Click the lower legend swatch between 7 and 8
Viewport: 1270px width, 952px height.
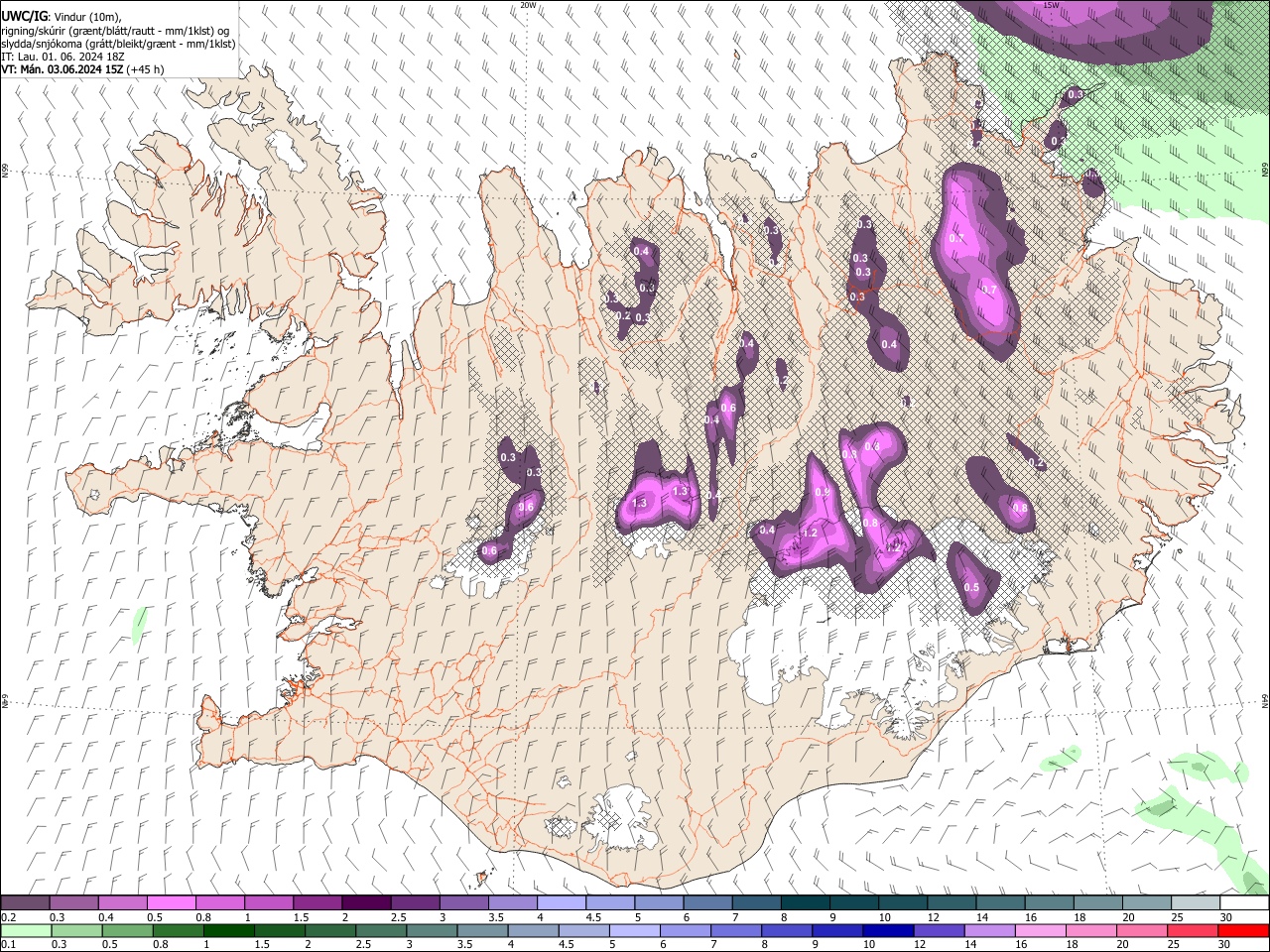pyautogui.click(x=737, y=930)
